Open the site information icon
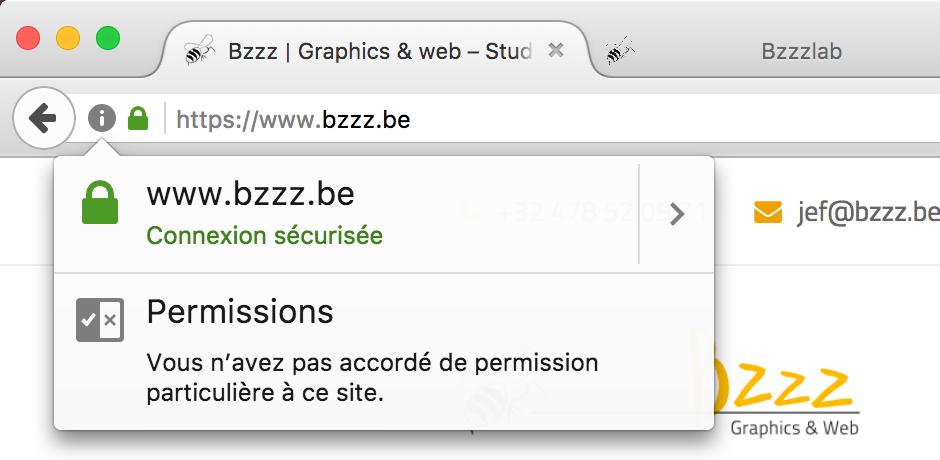Viewport: 940px width, 460px height. click(x=102, y=118)
